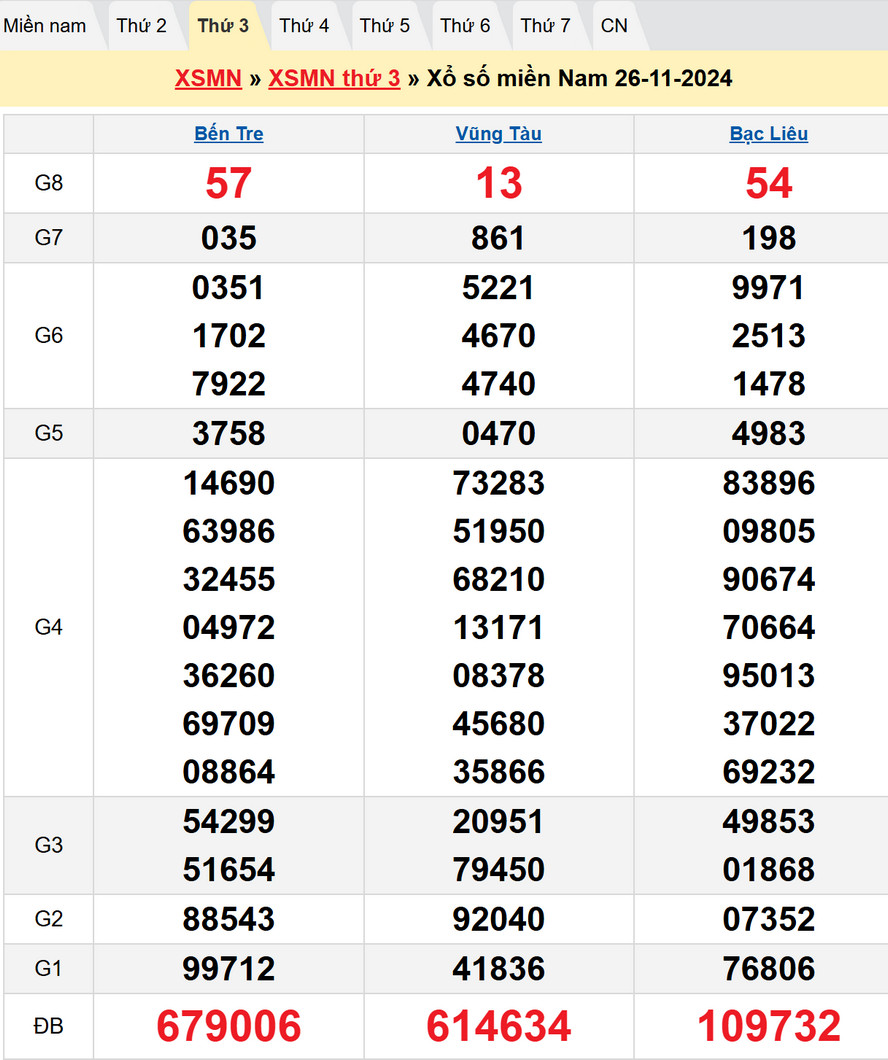
Task: Switch to the Thứ 2 tab
Action: coord(141,26)
